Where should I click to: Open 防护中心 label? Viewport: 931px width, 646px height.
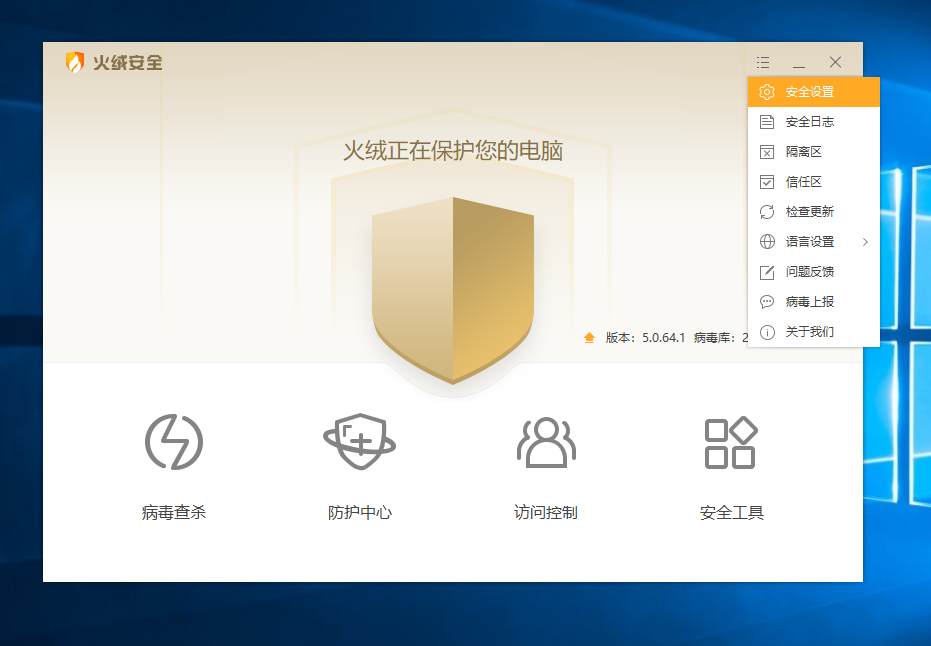point(360,512)
